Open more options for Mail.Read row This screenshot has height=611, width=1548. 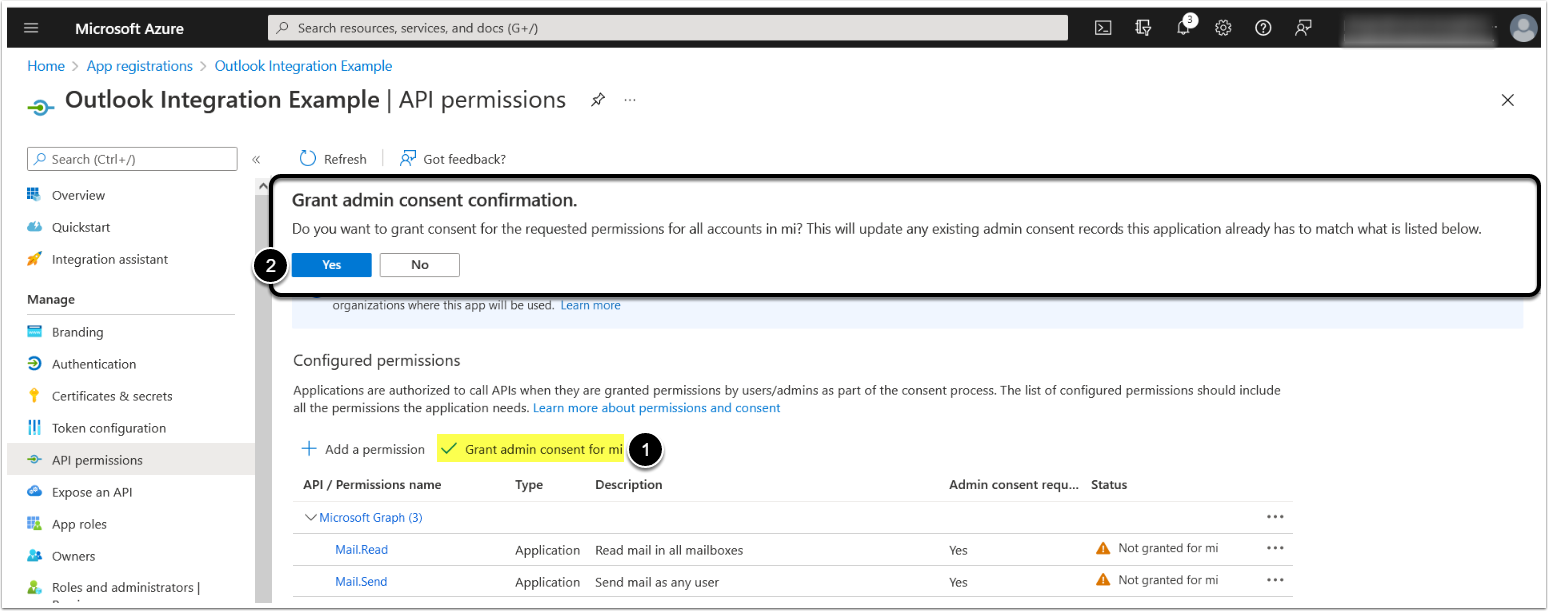[x=1274, y=548]
